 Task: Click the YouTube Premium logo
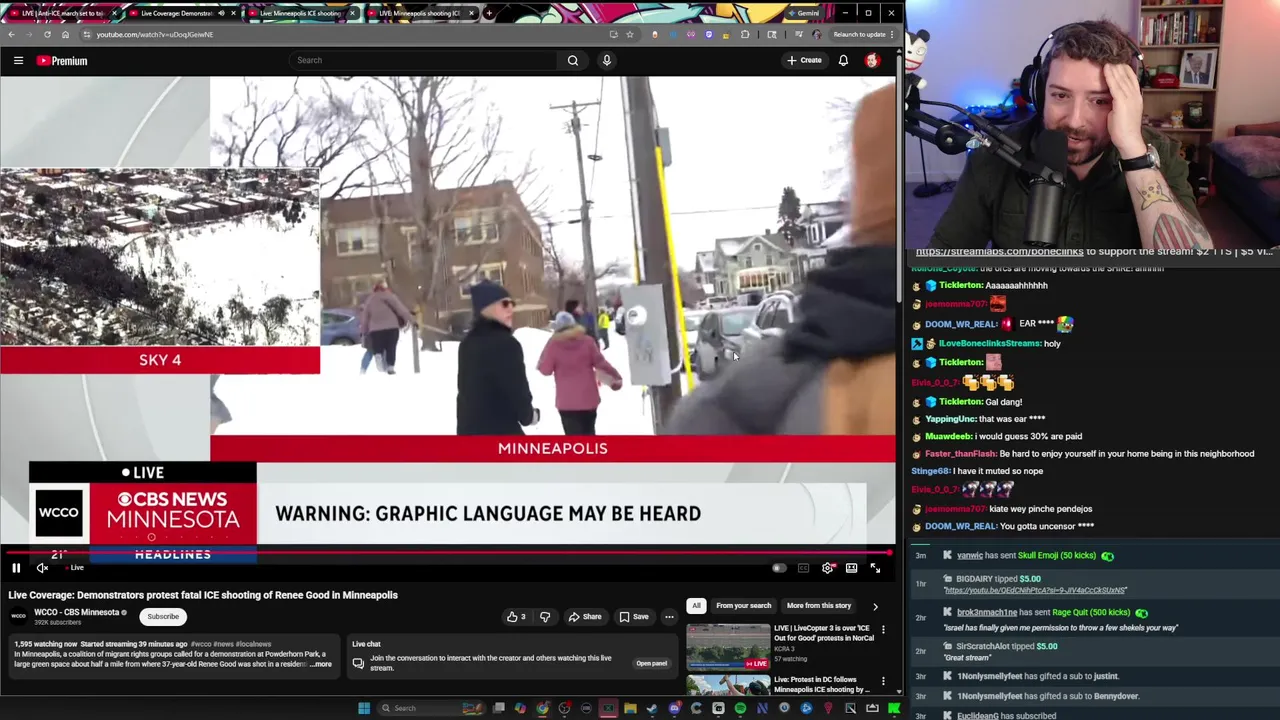(x=62, y=61)
